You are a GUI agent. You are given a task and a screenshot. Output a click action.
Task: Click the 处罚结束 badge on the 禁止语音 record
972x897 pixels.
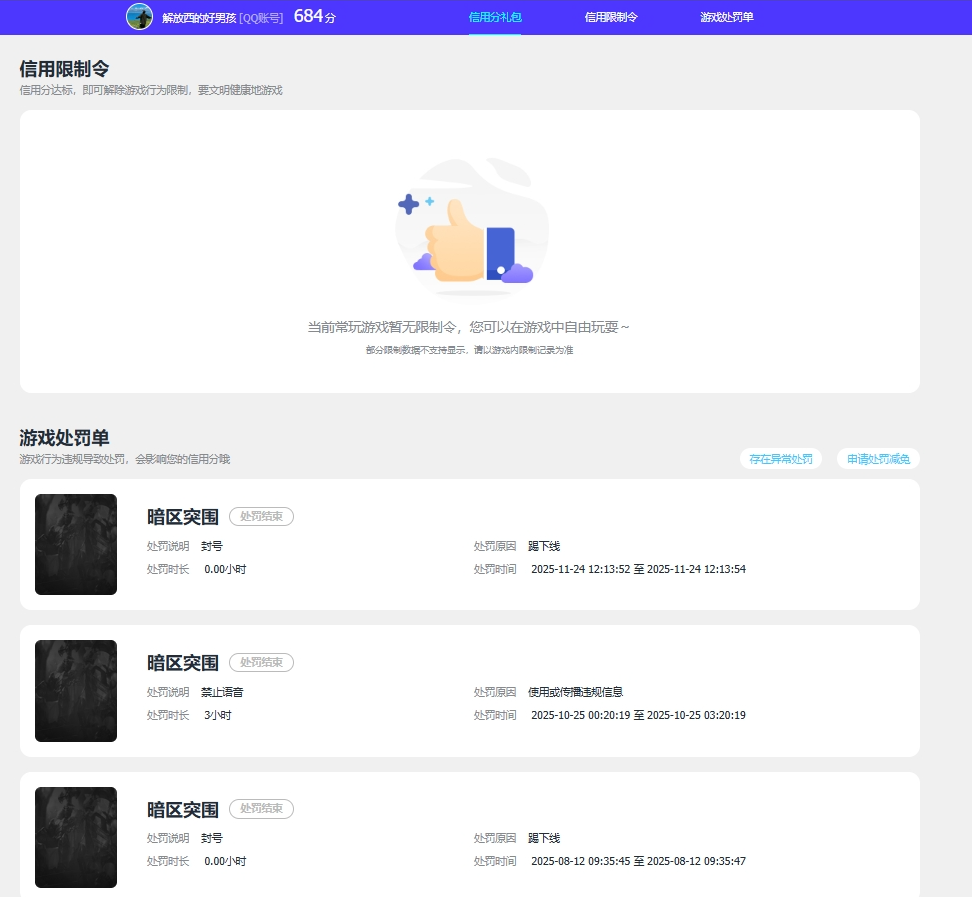point(261,662)
